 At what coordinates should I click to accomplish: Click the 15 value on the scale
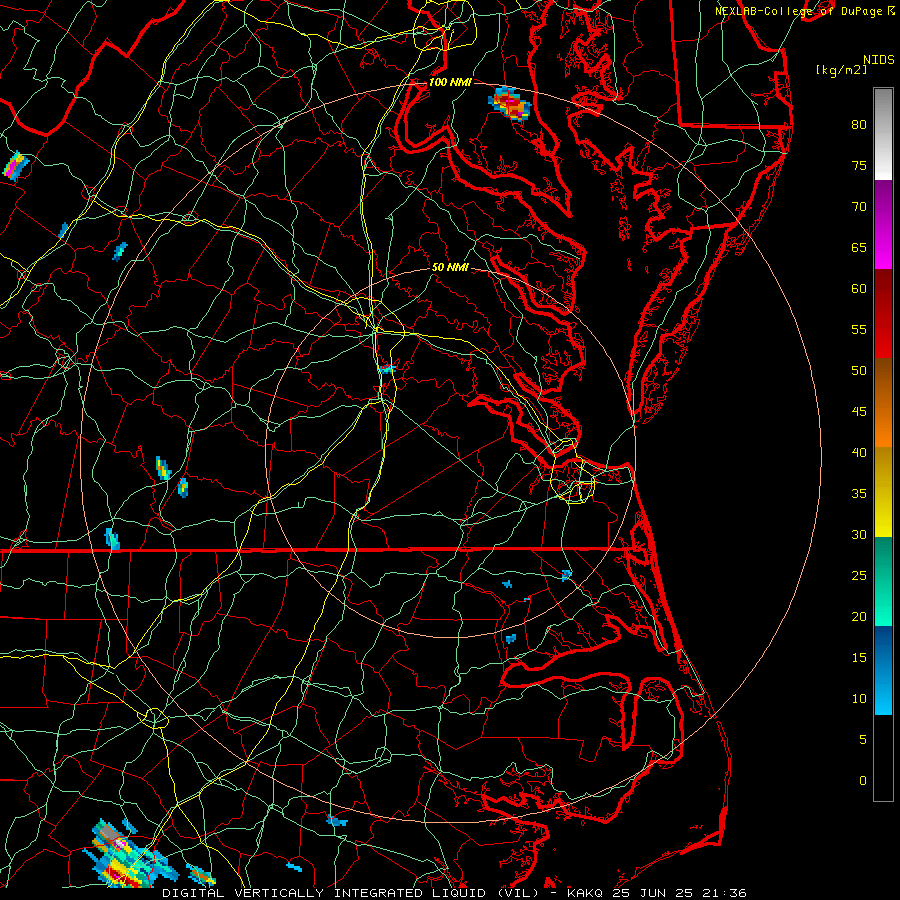point(859,657)
